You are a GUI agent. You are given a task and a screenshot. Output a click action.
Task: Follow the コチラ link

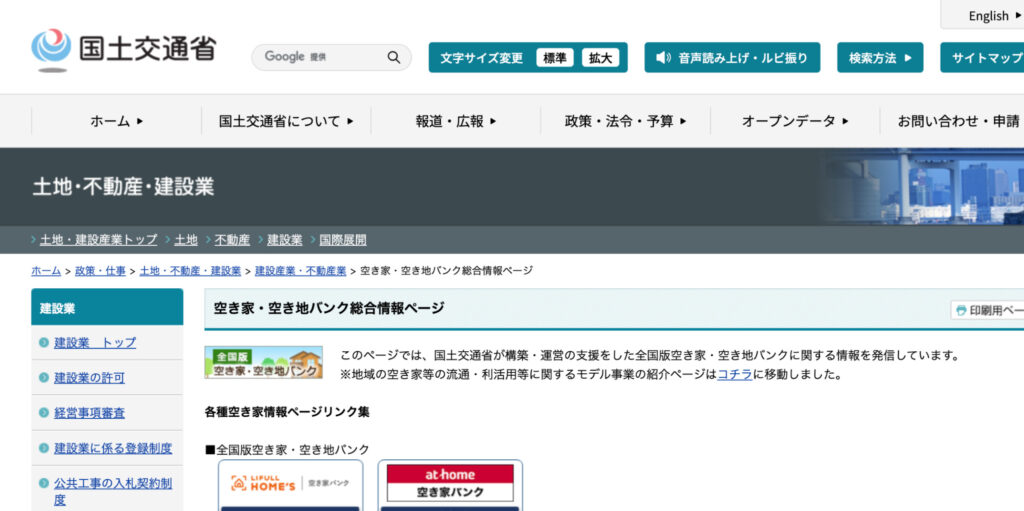(x=735, y=375)
